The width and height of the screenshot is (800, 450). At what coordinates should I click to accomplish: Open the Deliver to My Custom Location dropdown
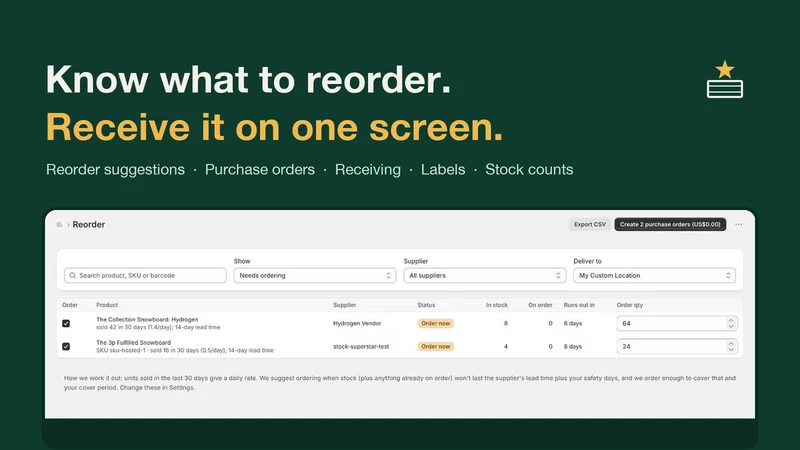tap(654, 276)
